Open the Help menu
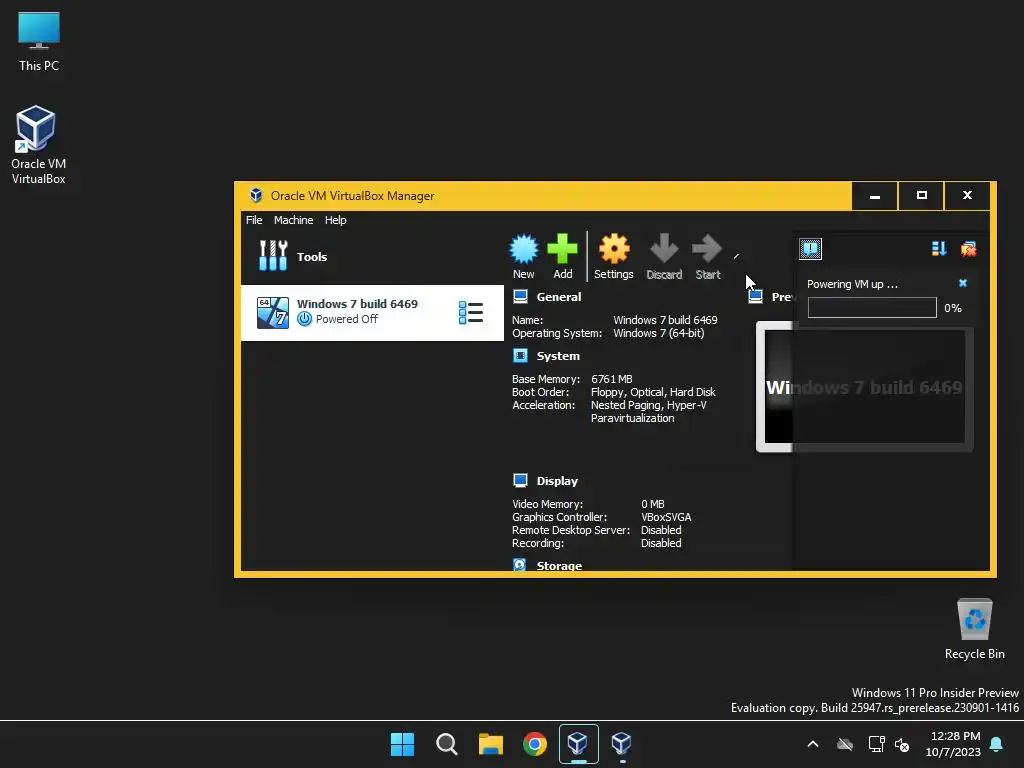This screenshot has height=768, width=1024. click(336, 220)
